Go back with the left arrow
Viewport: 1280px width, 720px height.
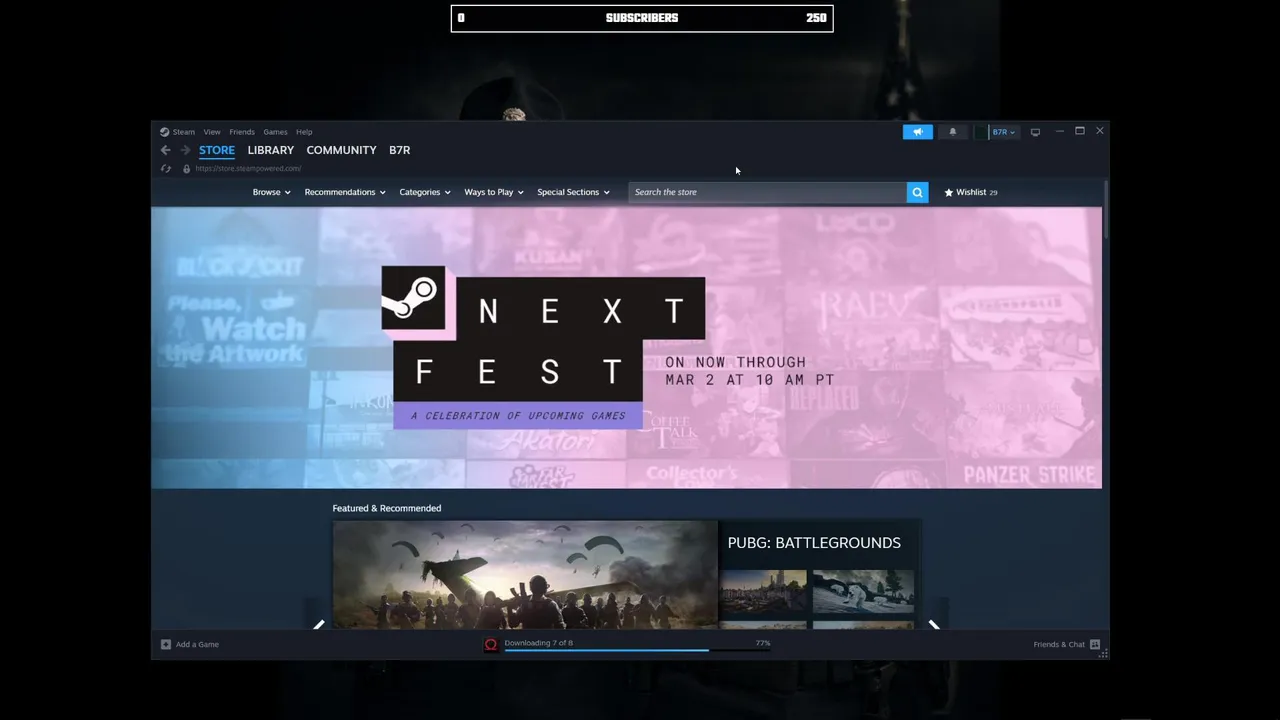(166, 150)
